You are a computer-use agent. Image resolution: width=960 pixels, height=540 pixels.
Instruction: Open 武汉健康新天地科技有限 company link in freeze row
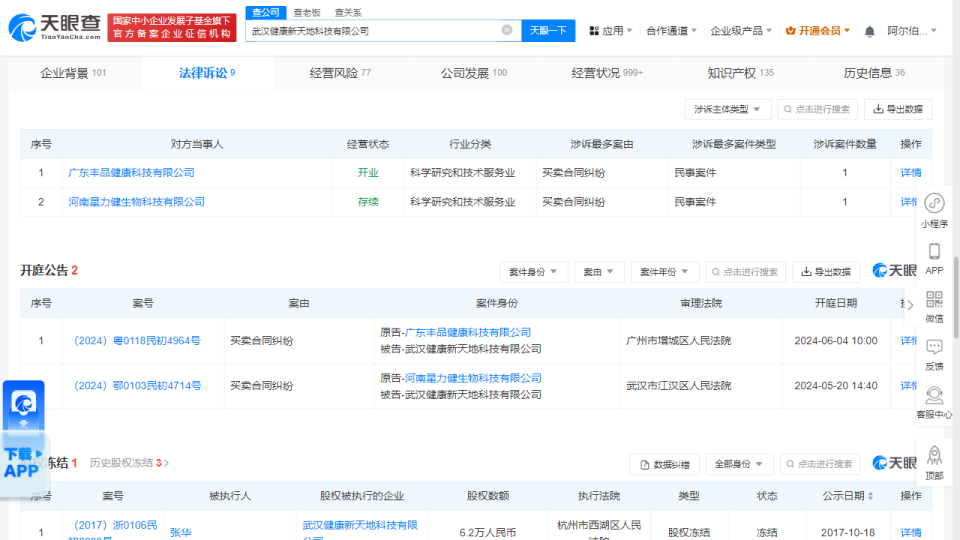(x=360, y=529)
